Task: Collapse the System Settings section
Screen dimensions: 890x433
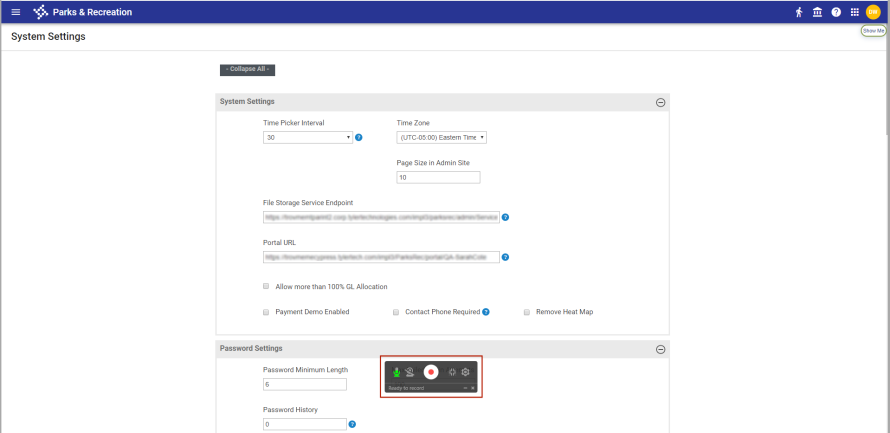Action: click(x=660, y=102)
